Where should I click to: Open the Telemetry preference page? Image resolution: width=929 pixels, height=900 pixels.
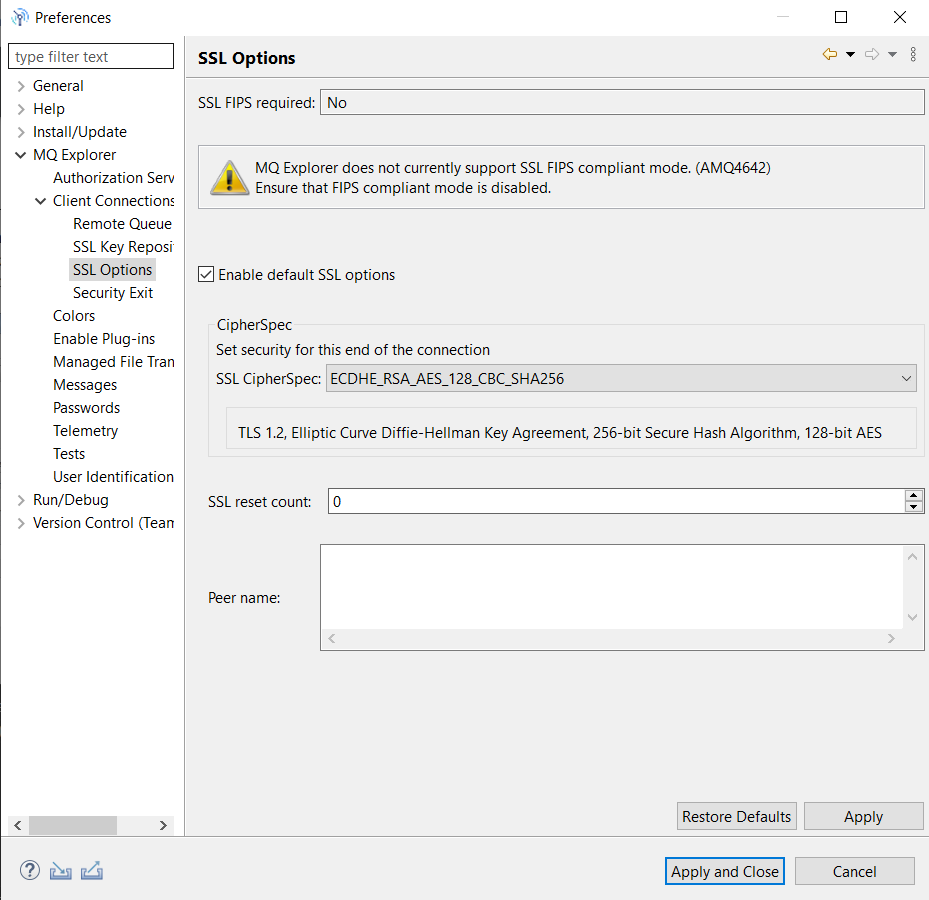point(85,431)
